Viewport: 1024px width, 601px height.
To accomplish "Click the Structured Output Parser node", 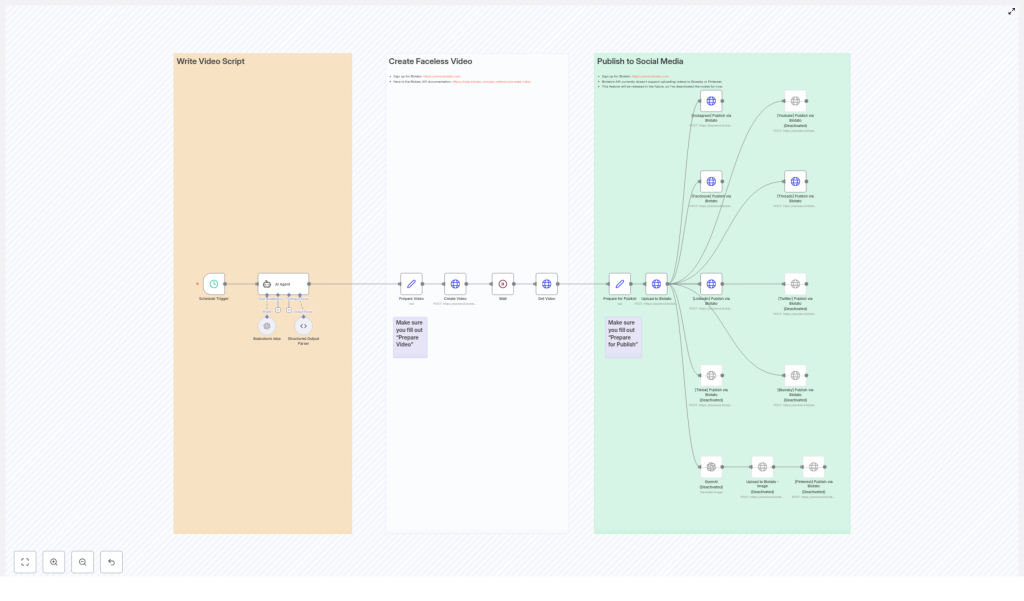I will tap(302, 325).
